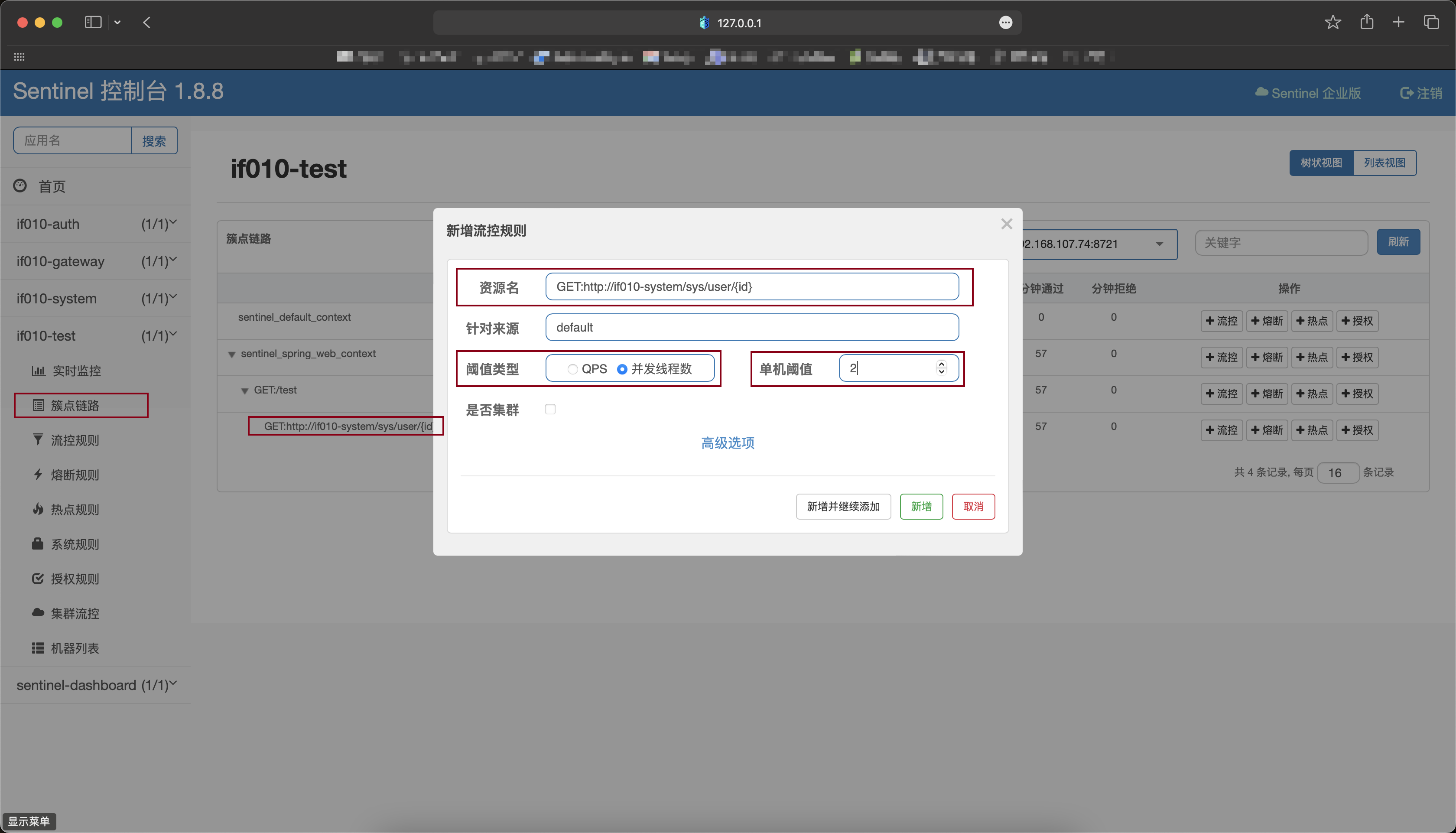Viewport: 1456px width, 833px height.
Task: Expand the if010-gateway app entry
Action: (95, 261)
